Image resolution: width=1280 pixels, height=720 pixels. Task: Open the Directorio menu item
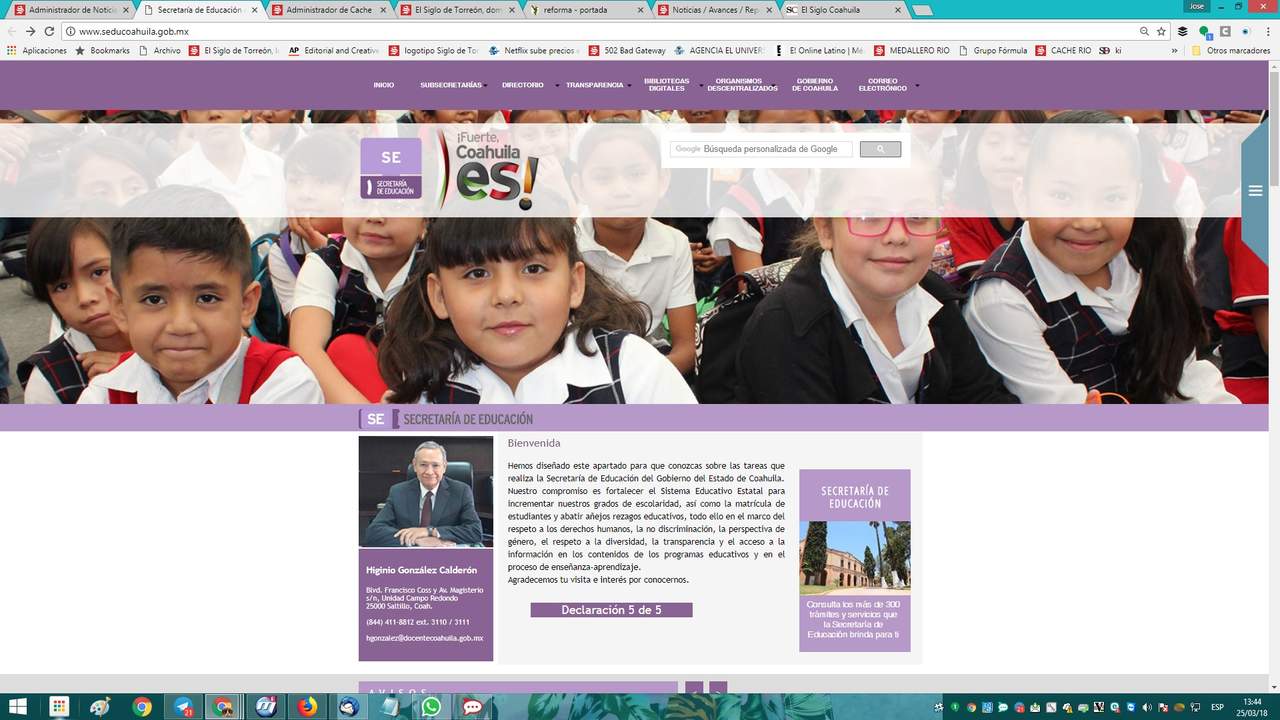click(523, 85)
